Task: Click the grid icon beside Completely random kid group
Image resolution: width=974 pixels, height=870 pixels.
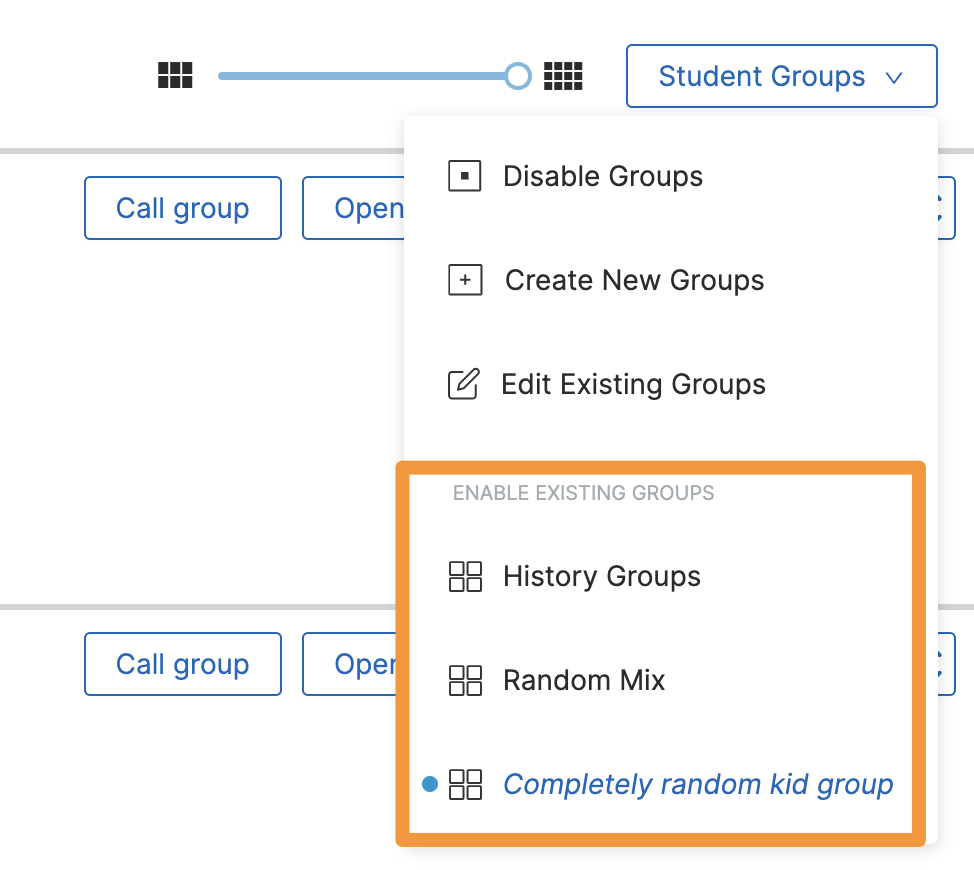Action: coord(465,785)
